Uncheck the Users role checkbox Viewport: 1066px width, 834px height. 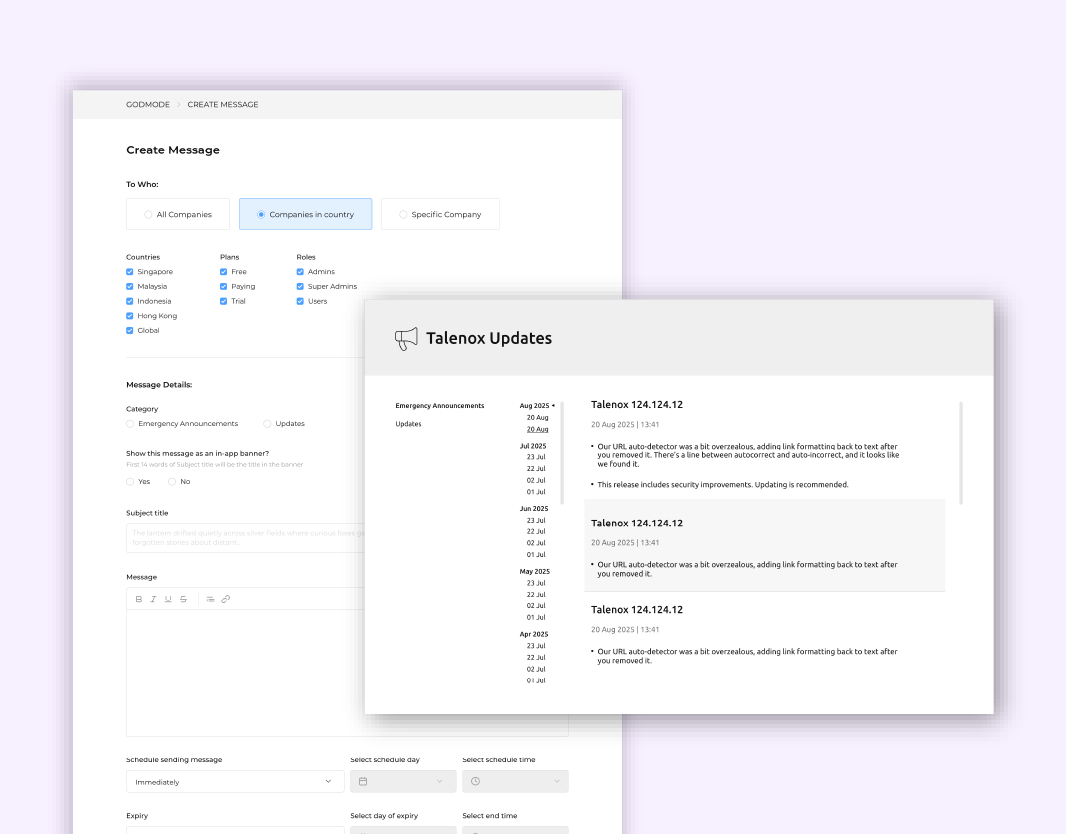pos(300,301)
